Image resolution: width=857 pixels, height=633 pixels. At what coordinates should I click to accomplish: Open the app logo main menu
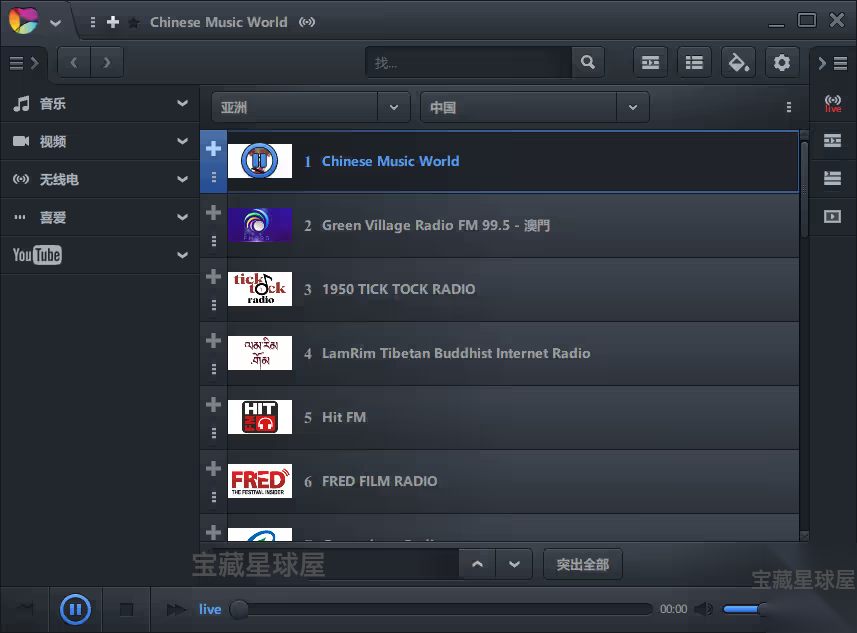pos(23,21)
